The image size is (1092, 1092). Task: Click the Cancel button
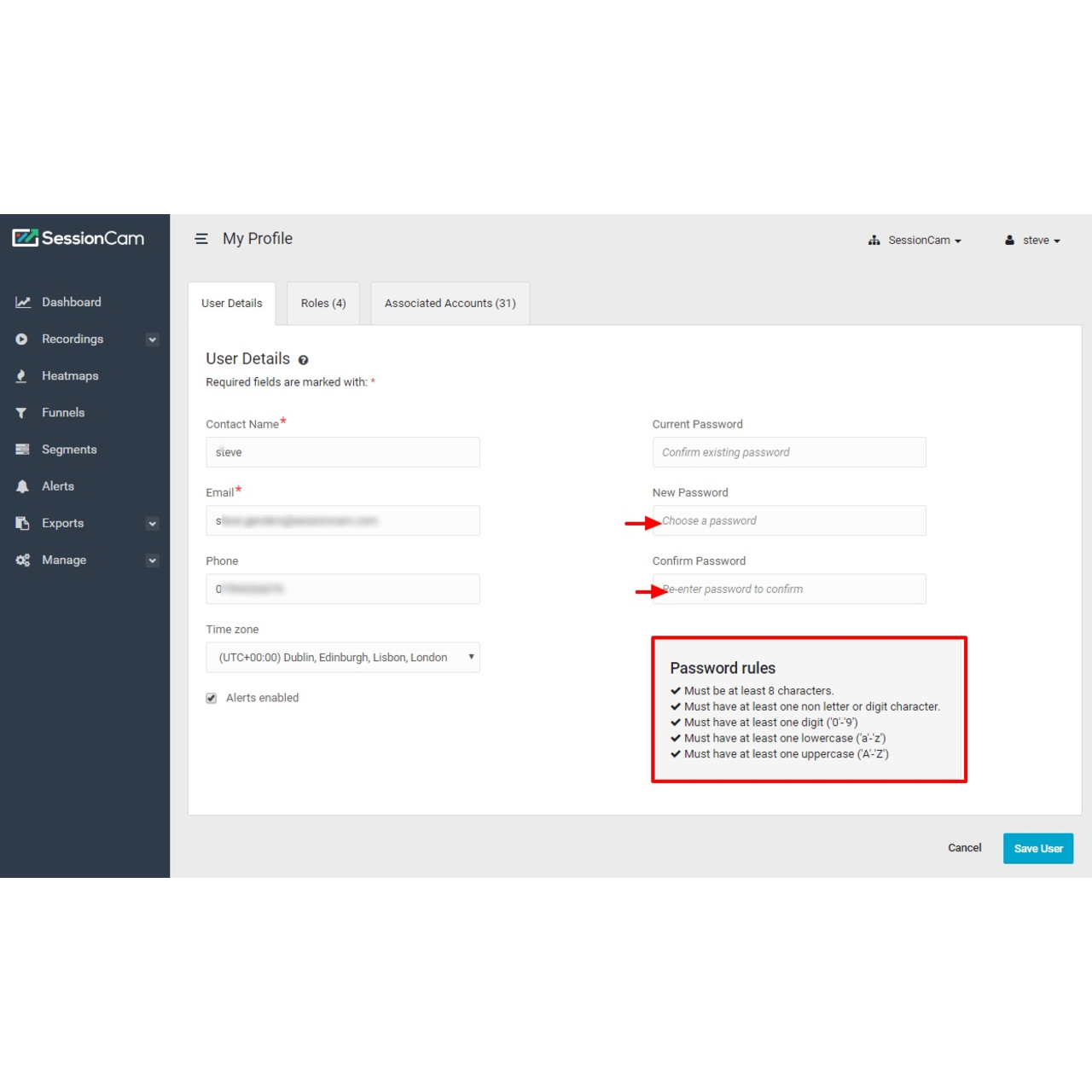click(x=964, y=848)
